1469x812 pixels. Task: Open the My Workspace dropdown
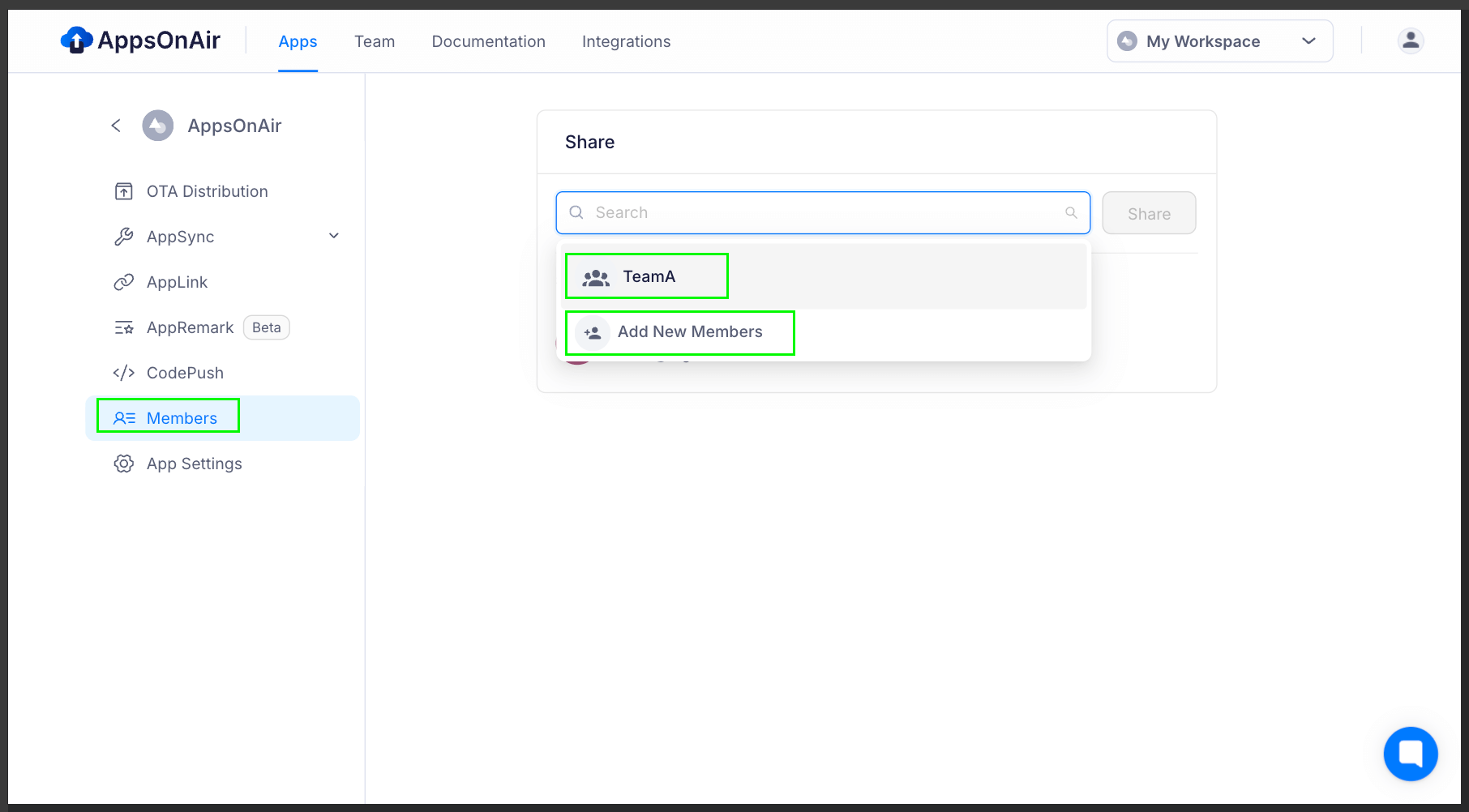(1218, 41)
